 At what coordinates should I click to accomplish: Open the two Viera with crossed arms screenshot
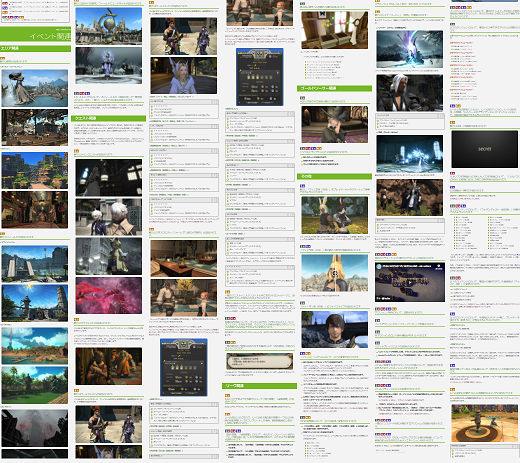pos(335,215)
